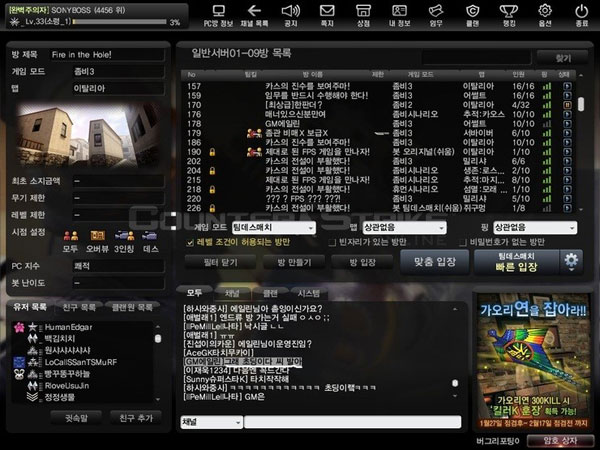Click blue clan emblem beside LoCallSSanTSMuRF
Screen dimensions: 600x450
(x=19, y=362)
